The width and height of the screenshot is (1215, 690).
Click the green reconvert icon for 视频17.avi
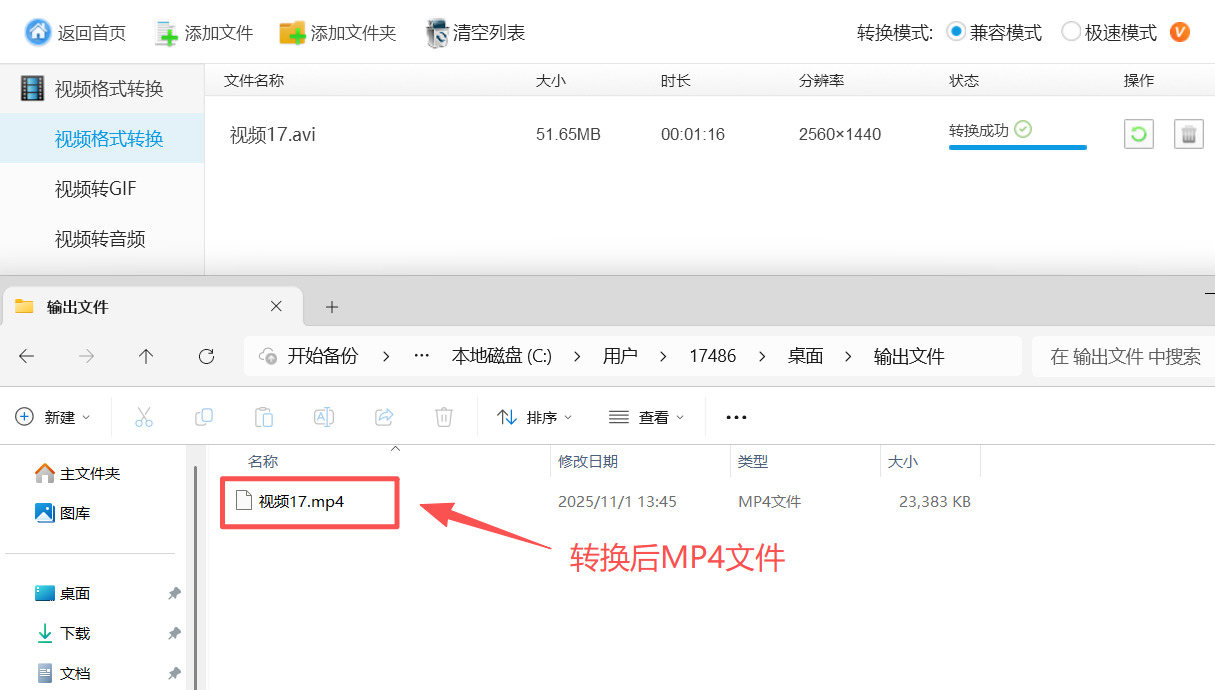(1139, 134)
